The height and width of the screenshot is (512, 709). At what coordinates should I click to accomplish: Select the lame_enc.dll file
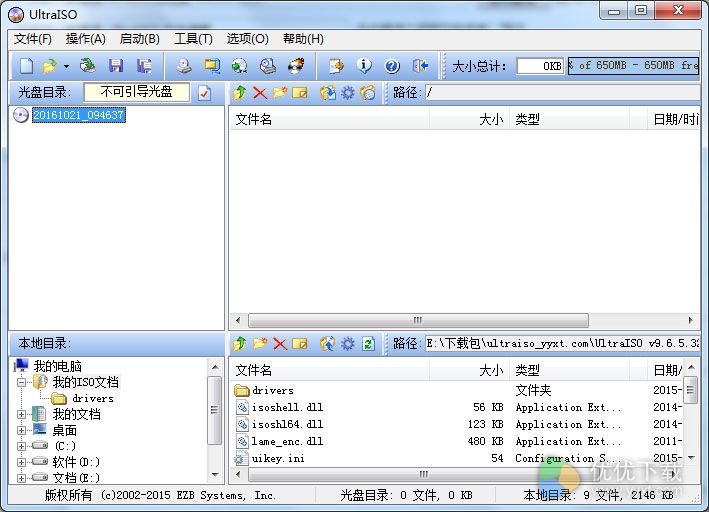click(288, 441)
